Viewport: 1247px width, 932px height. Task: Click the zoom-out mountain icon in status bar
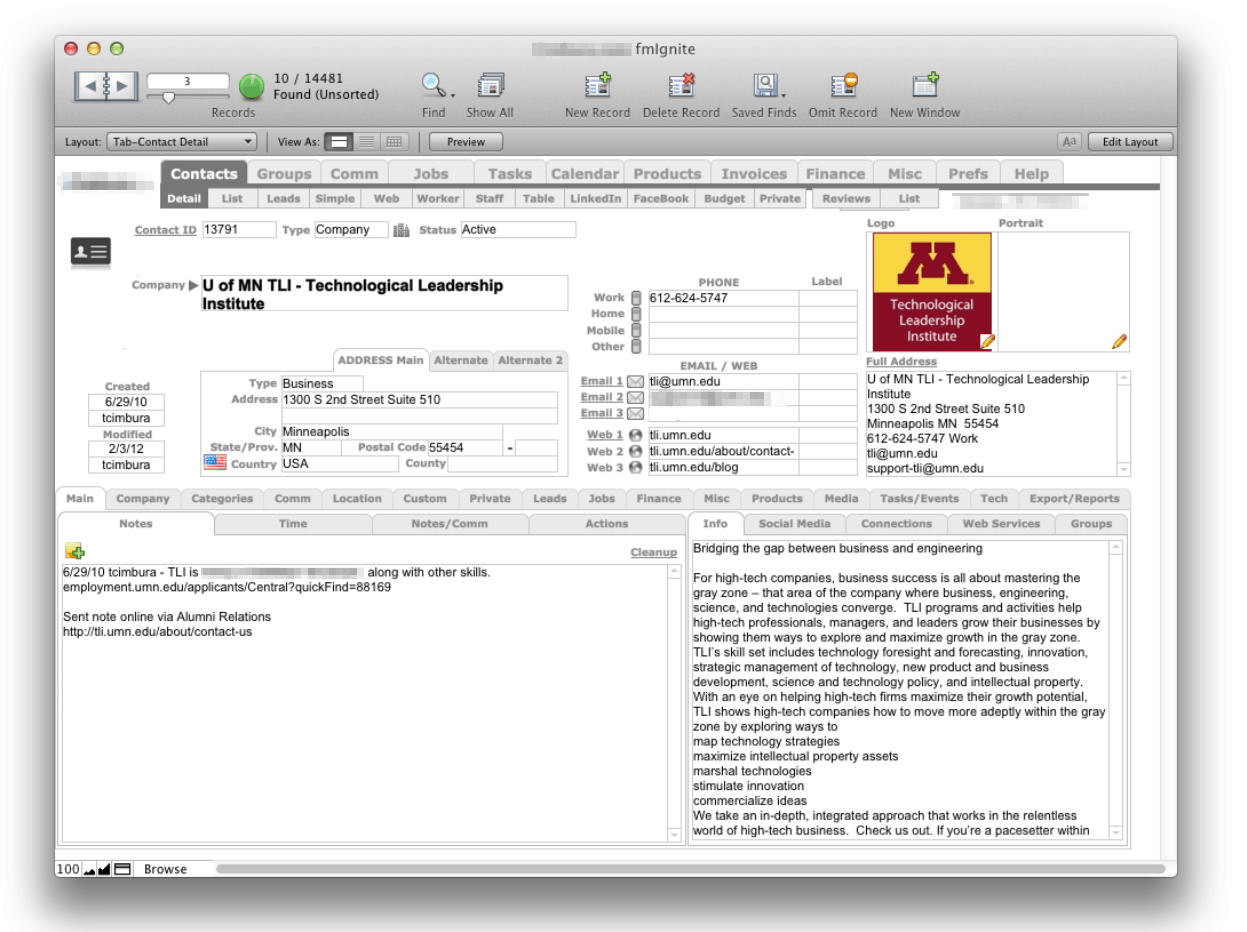coord(89,870)
